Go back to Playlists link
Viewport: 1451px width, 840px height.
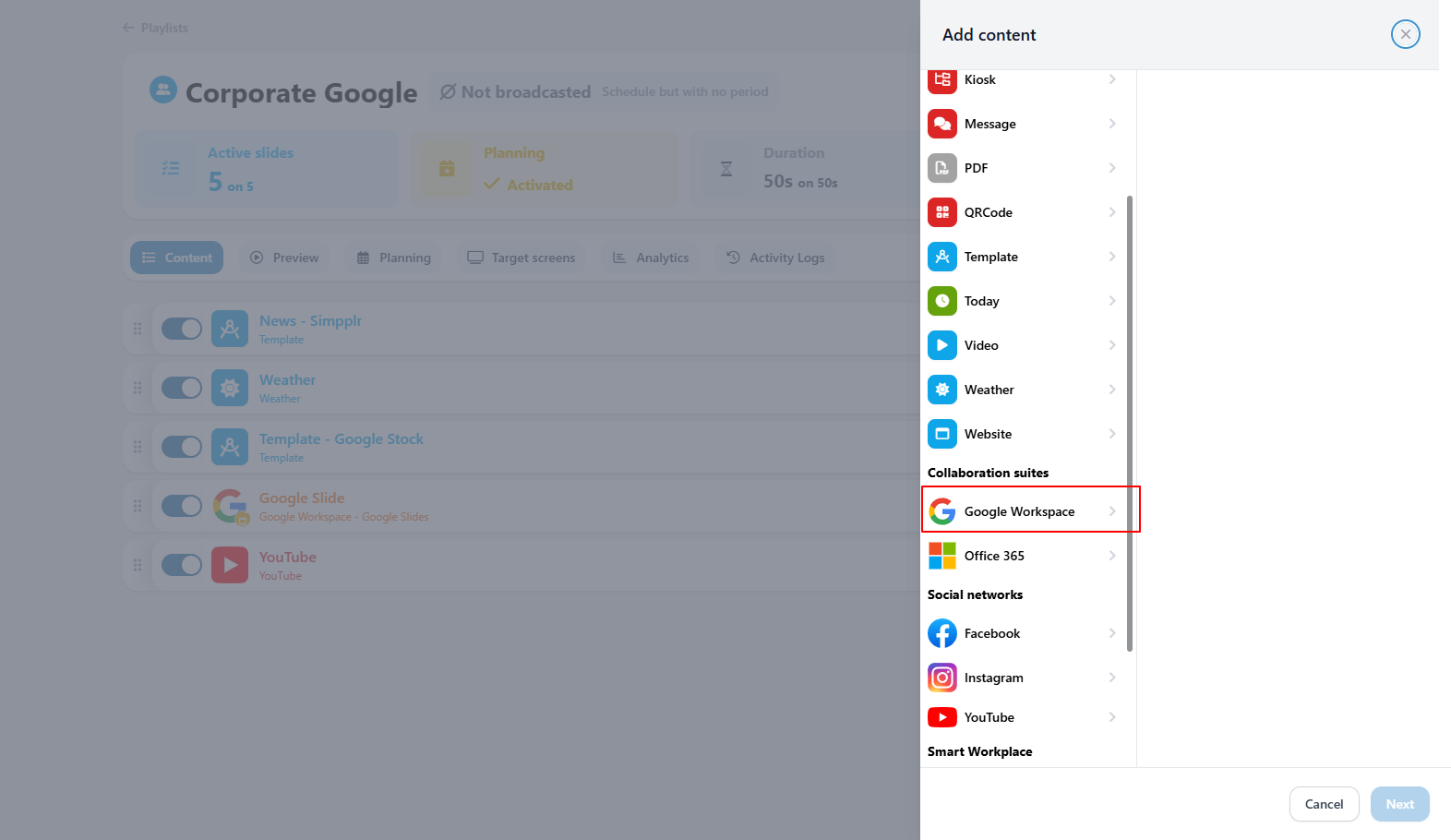click(155, 28)
